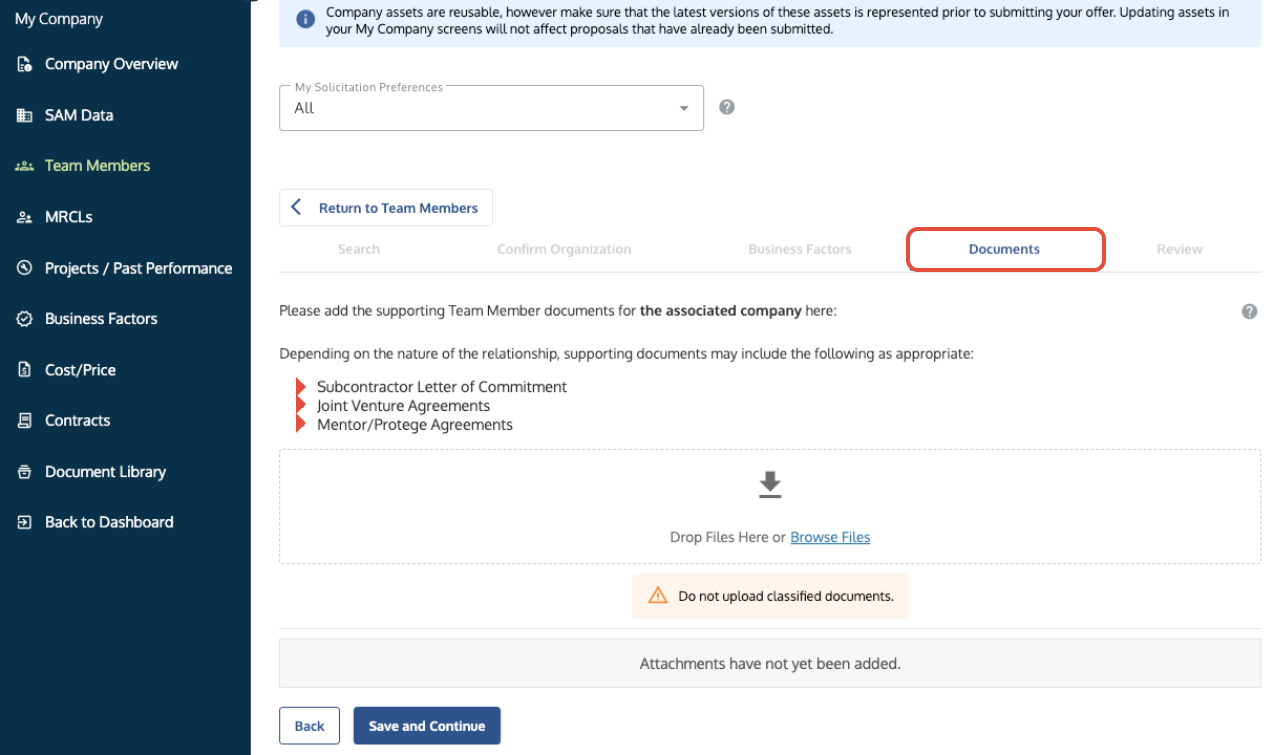
Task: Click the Back to Dashboard arrow icon
Action: (25, 522)
